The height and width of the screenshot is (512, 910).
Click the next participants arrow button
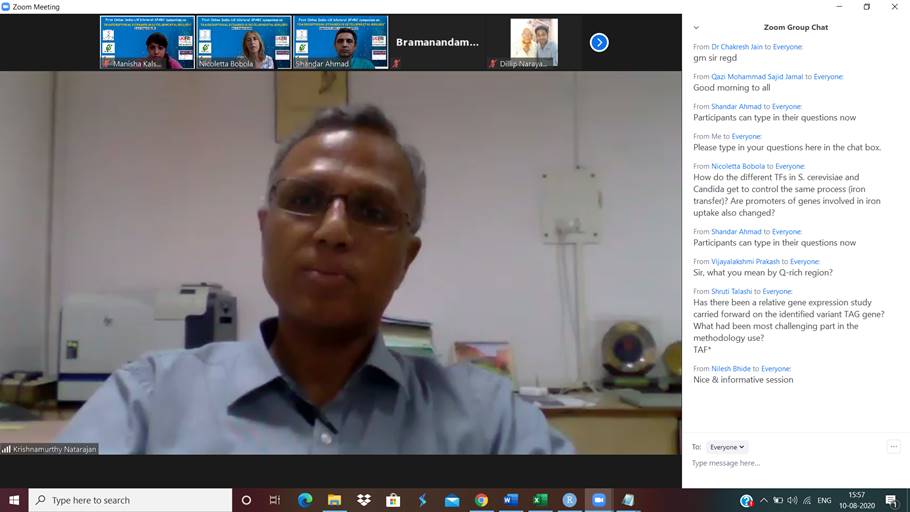[x=599, y=42]
